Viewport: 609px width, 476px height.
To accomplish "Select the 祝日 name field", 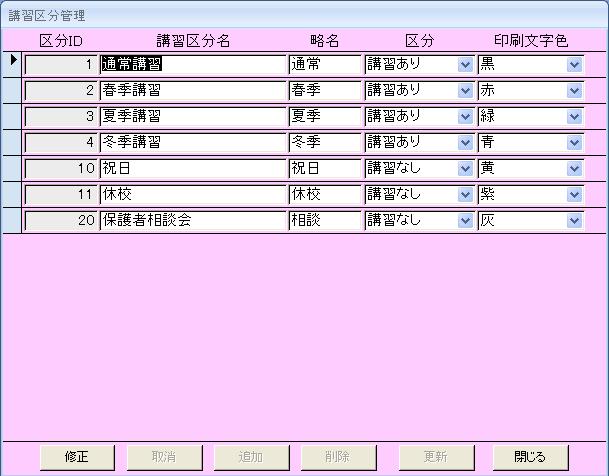I will click(x=193, y=169).
